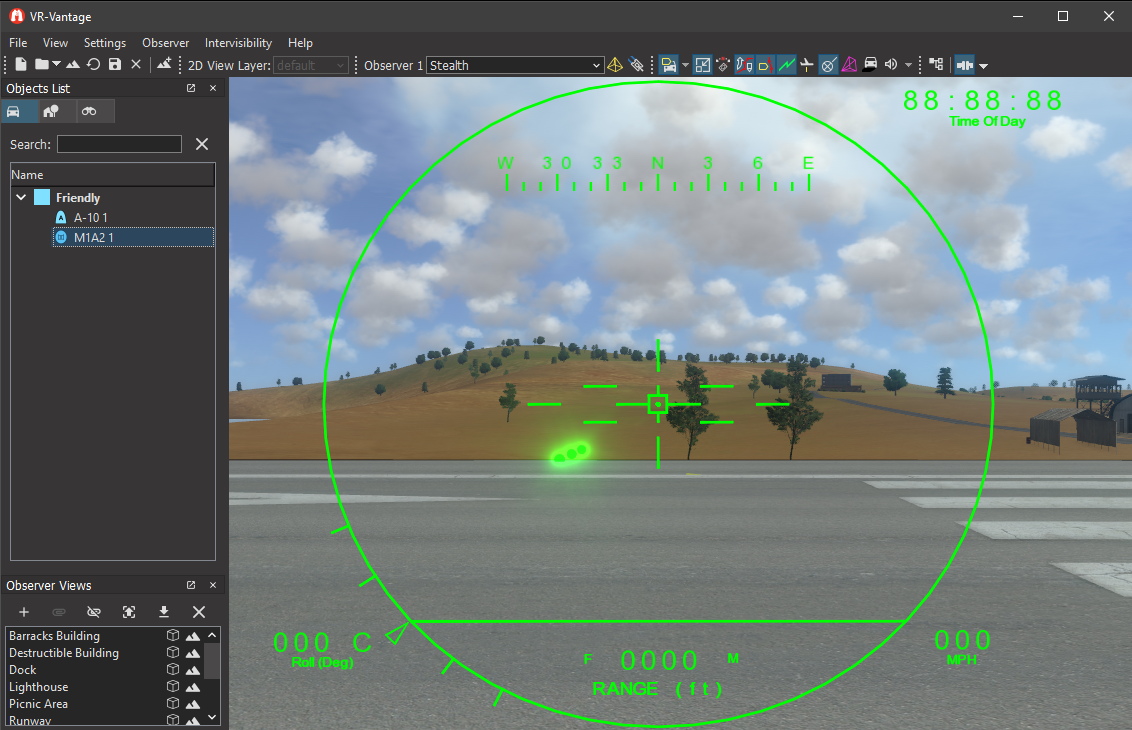Reload with the circular arrow icon
The height and width of the screenshot is (730, 1132).
tap(93, 65)
